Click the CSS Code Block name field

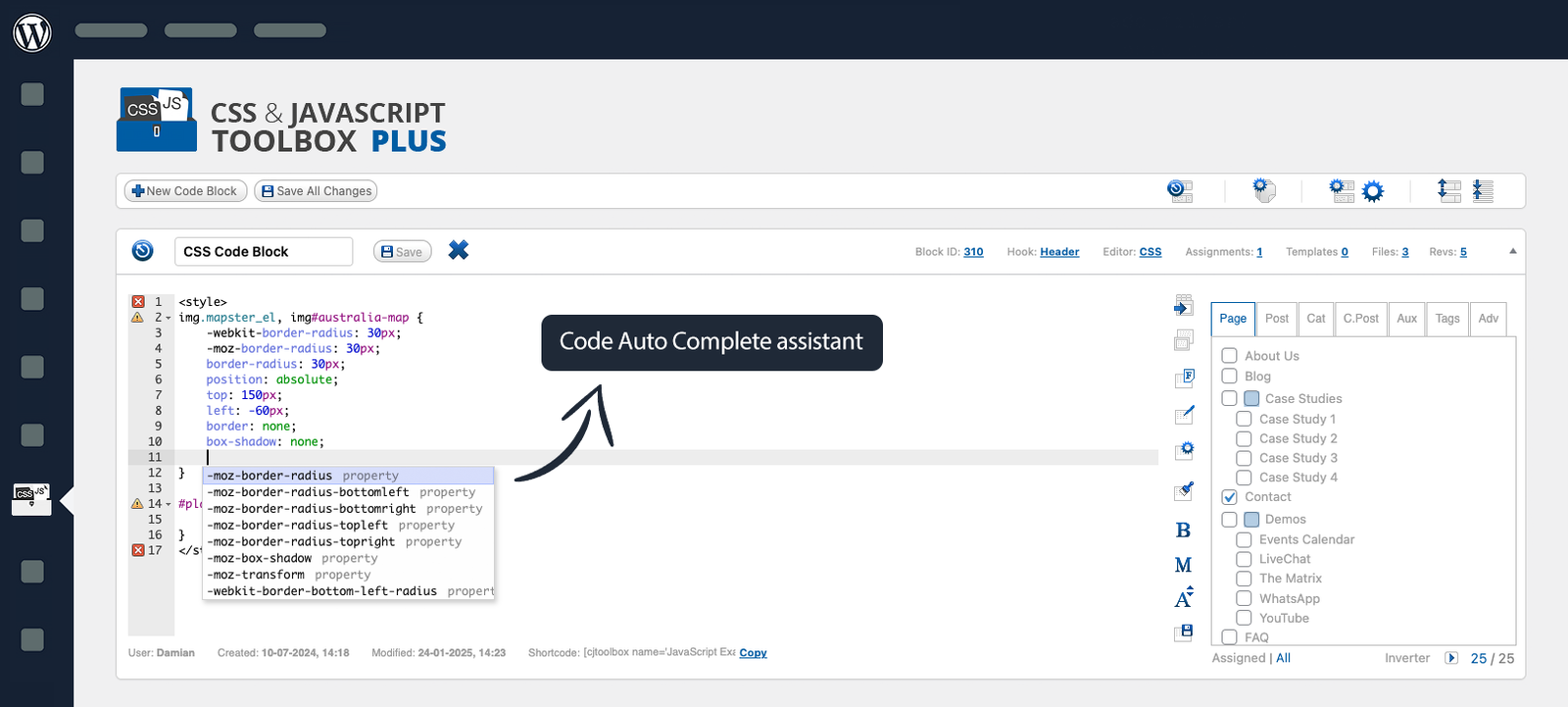(x=264, y=252)
